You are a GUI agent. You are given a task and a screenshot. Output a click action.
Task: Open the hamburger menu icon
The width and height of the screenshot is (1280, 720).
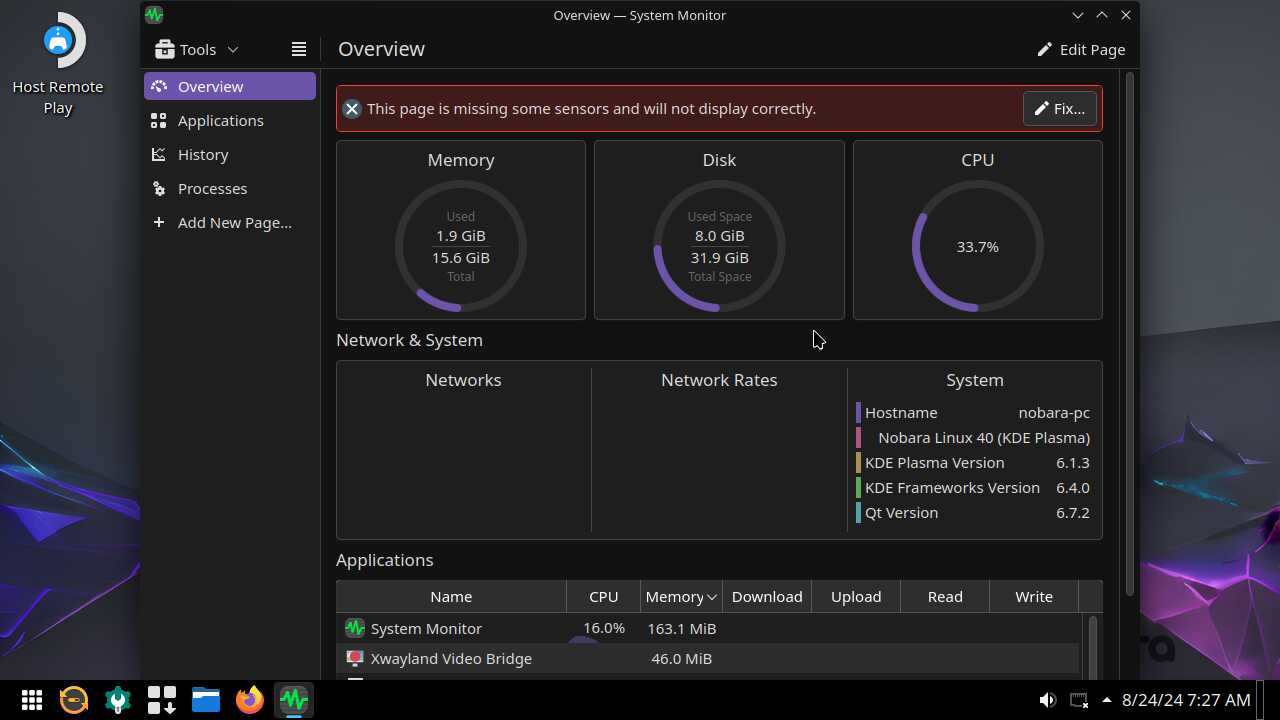(298, 49)
